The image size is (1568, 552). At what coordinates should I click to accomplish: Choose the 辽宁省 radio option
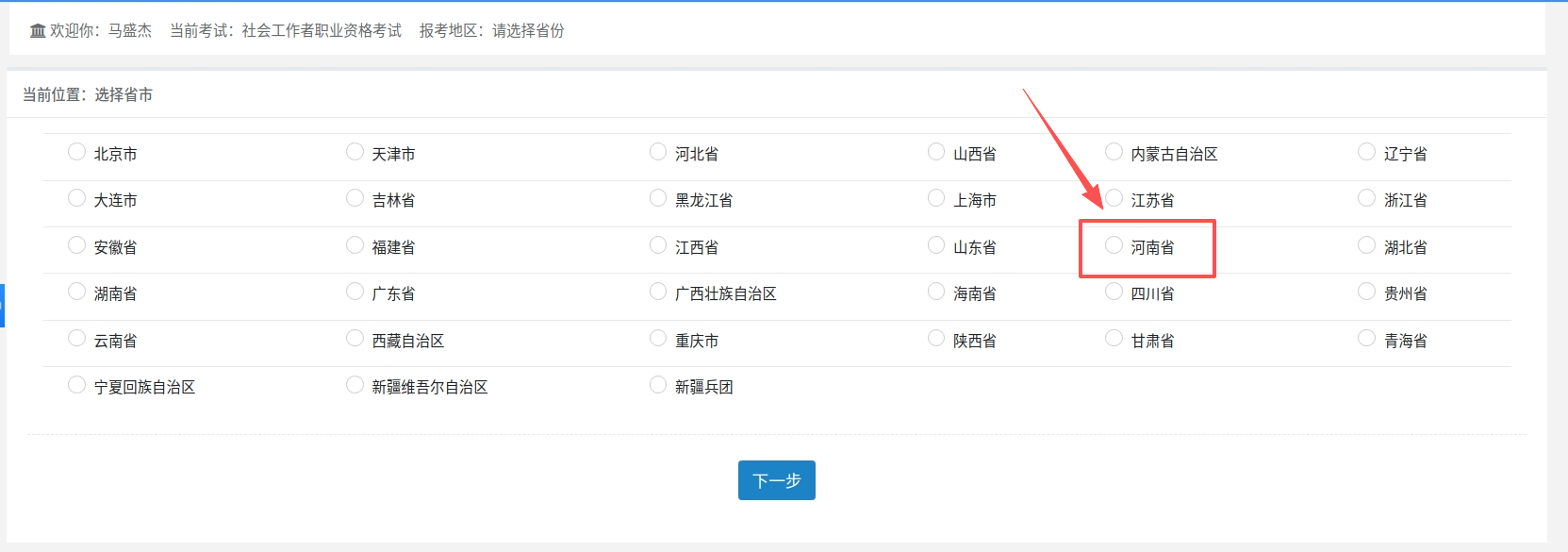[x=1366, y=152]
